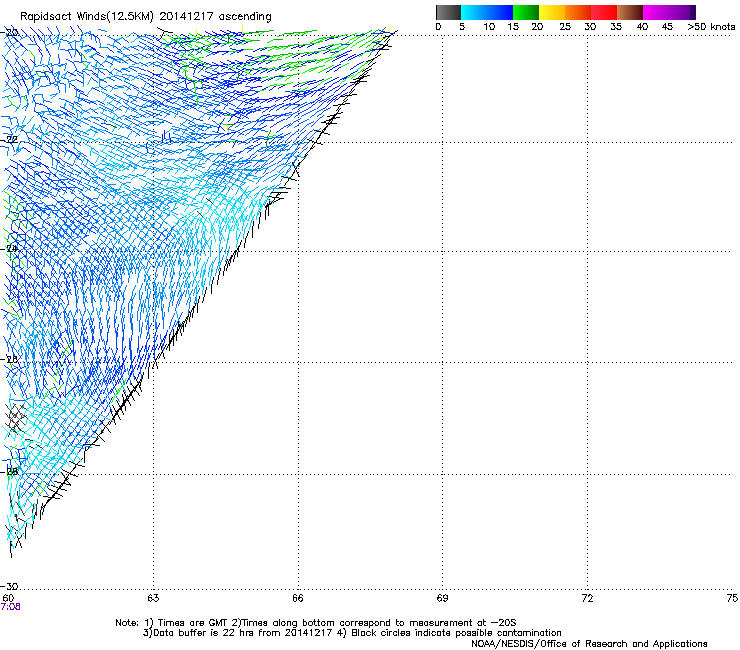The image size is (740, 650).
Task: Click the red 30-35 knots legend color
Action: (x=604, y=12)
